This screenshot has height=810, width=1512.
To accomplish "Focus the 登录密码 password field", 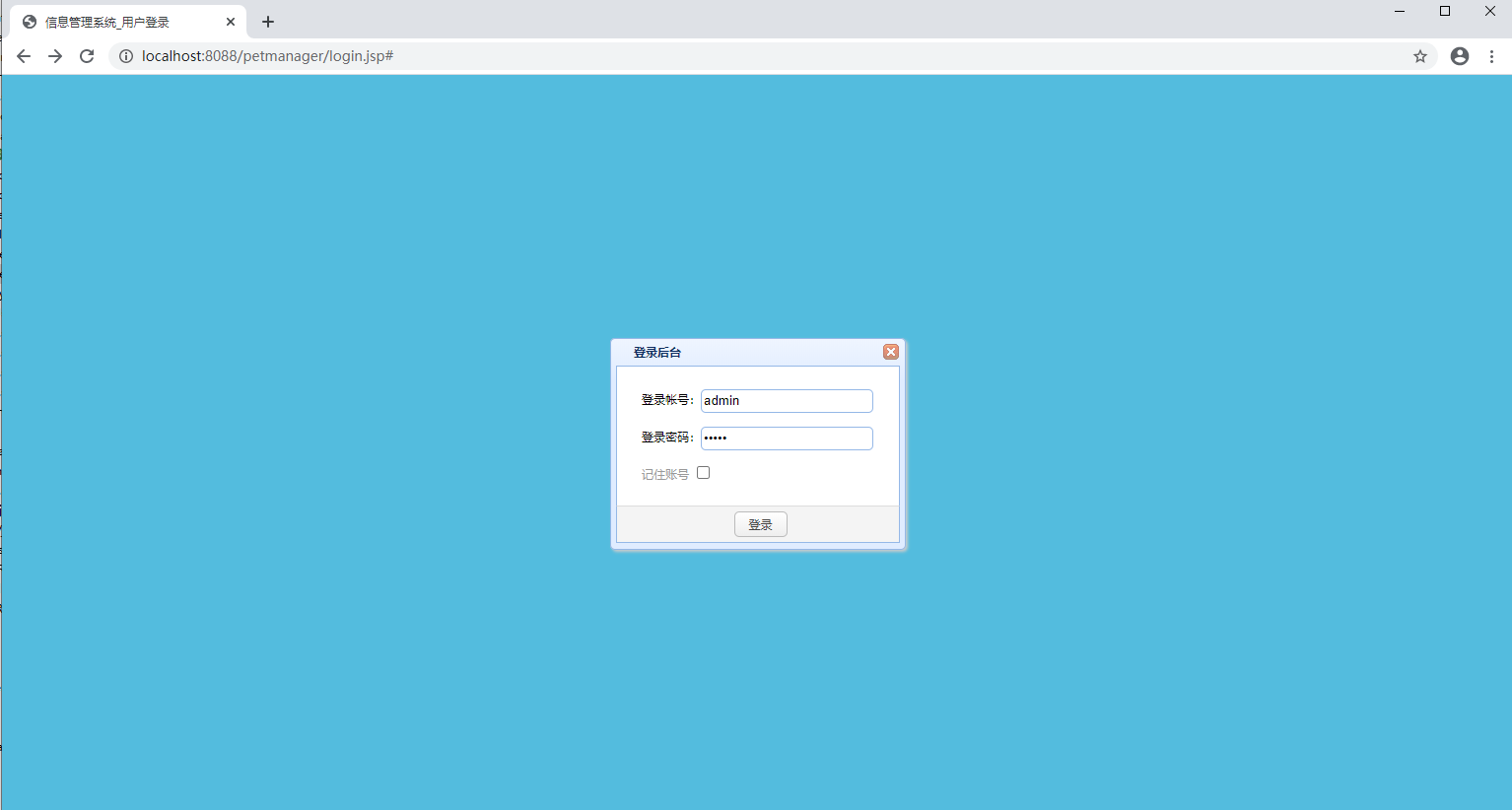I will point(787,439).
